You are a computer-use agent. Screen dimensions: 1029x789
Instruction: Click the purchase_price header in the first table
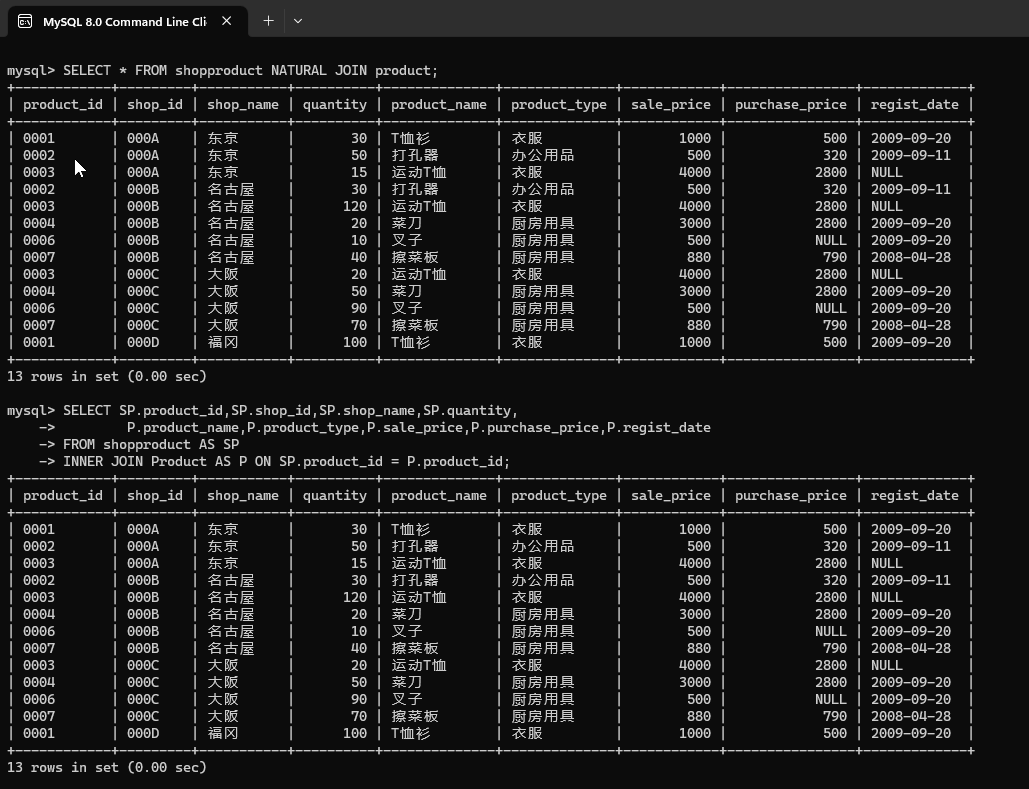[791, 104]
